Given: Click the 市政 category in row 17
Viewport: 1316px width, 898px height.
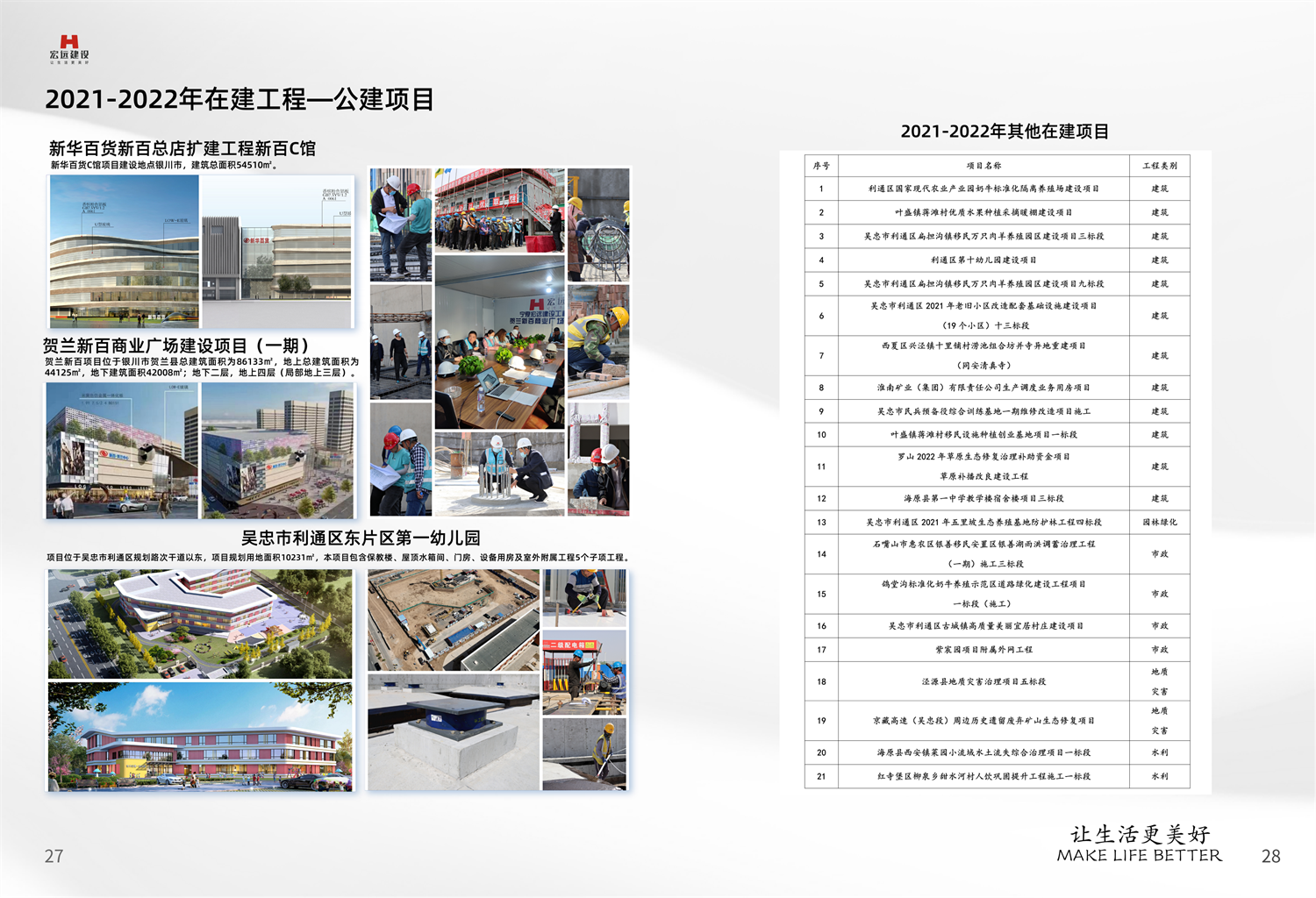Looking at the screenshot, I should [x=1159, y=650].
